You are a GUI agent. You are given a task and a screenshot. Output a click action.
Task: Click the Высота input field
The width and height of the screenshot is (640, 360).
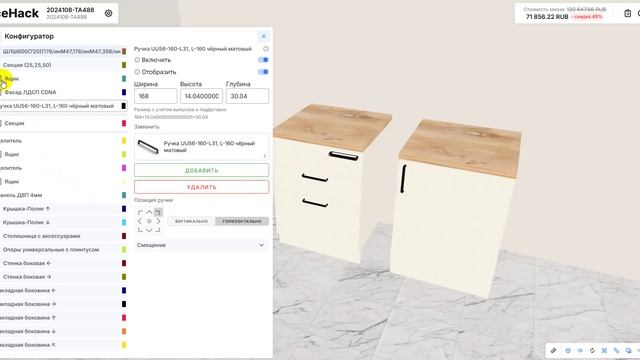(x=201, y=96)
